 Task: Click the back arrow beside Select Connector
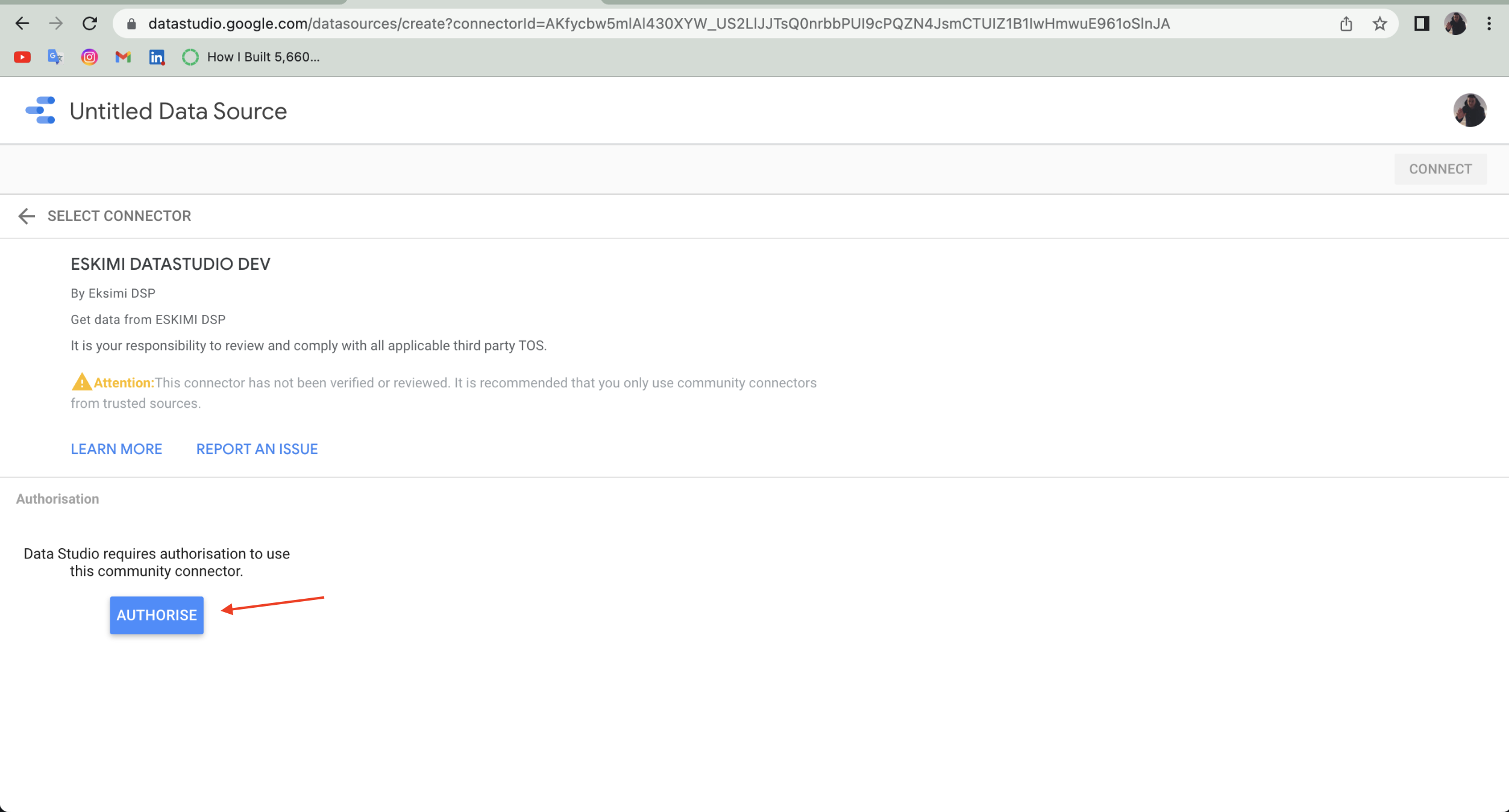click(27, 216)
